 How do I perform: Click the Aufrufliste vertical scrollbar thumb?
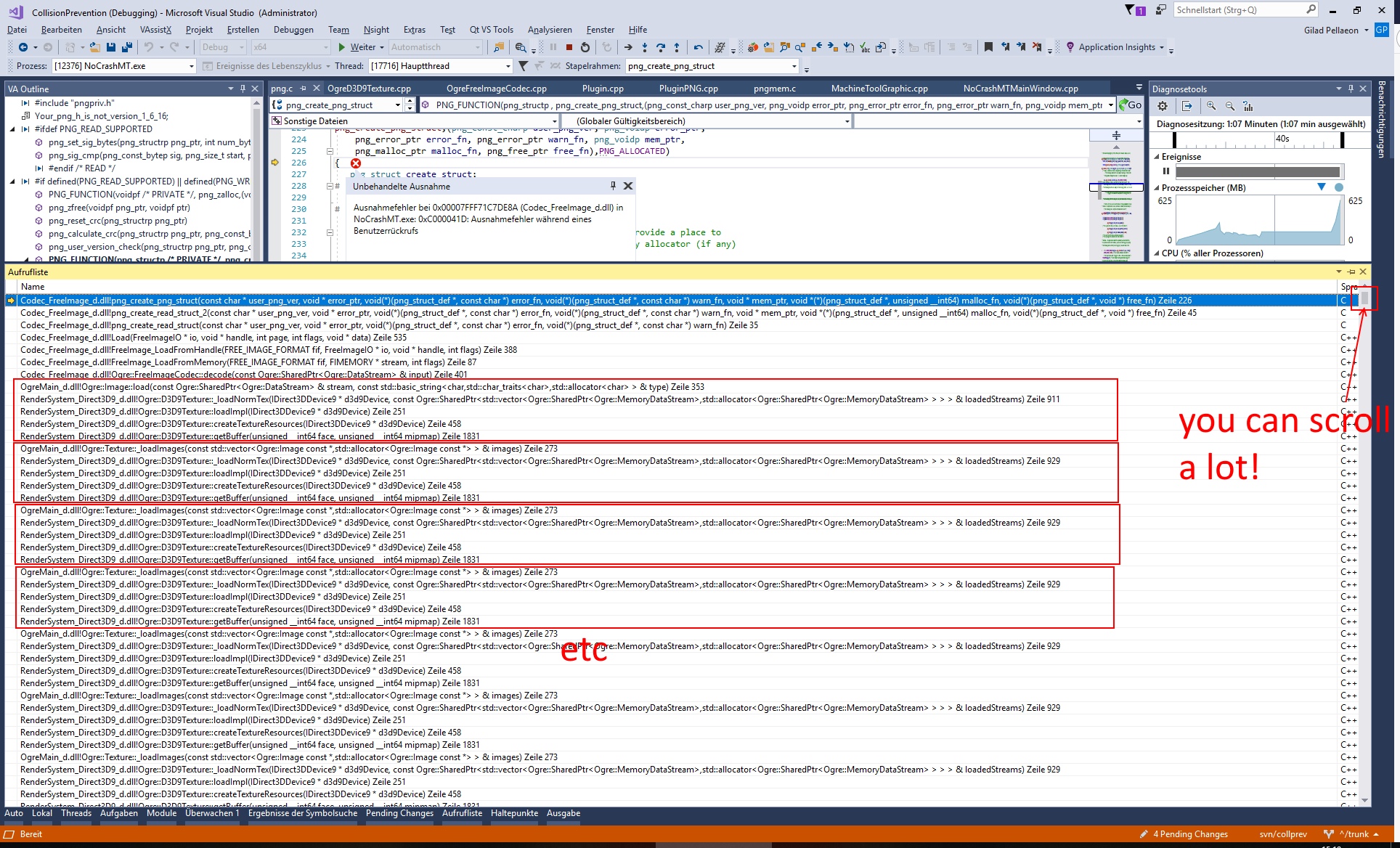(1364, 299)
